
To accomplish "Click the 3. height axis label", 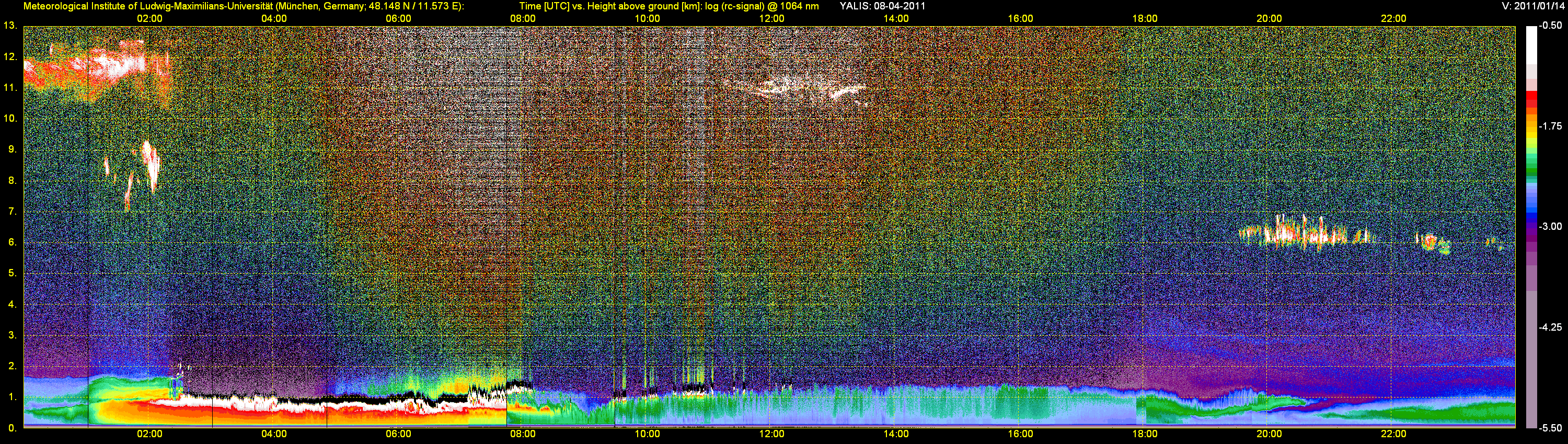I will pyautogui.click(x=12, y=335).
